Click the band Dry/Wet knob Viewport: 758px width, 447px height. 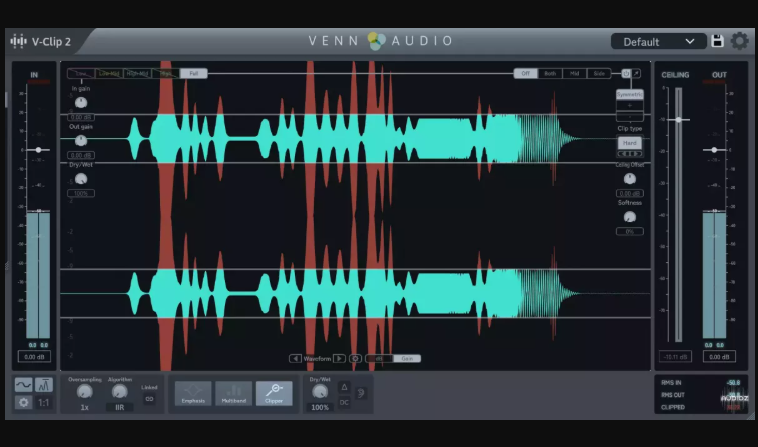(x=81, y=179)
